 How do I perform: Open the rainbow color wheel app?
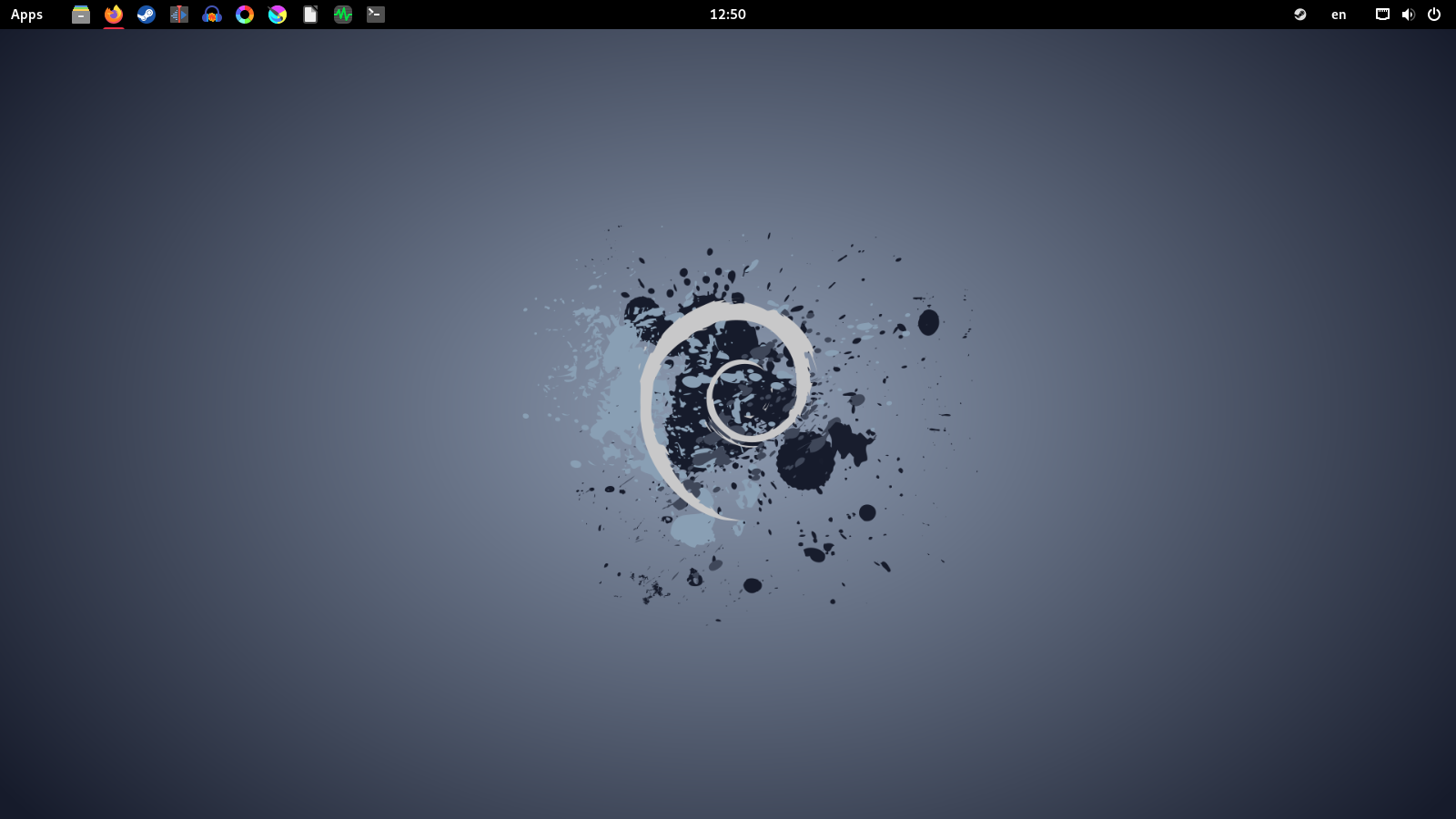point(245,15)
